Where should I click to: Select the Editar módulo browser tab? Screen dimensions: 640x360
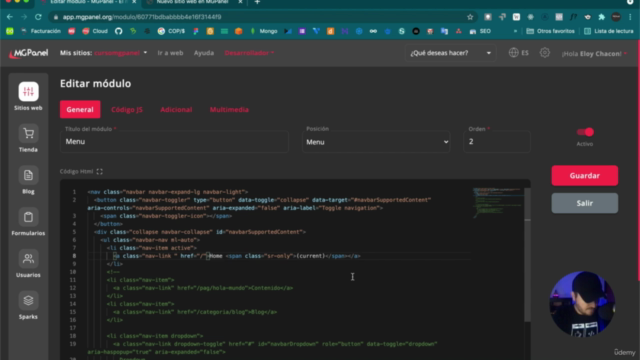89,2
